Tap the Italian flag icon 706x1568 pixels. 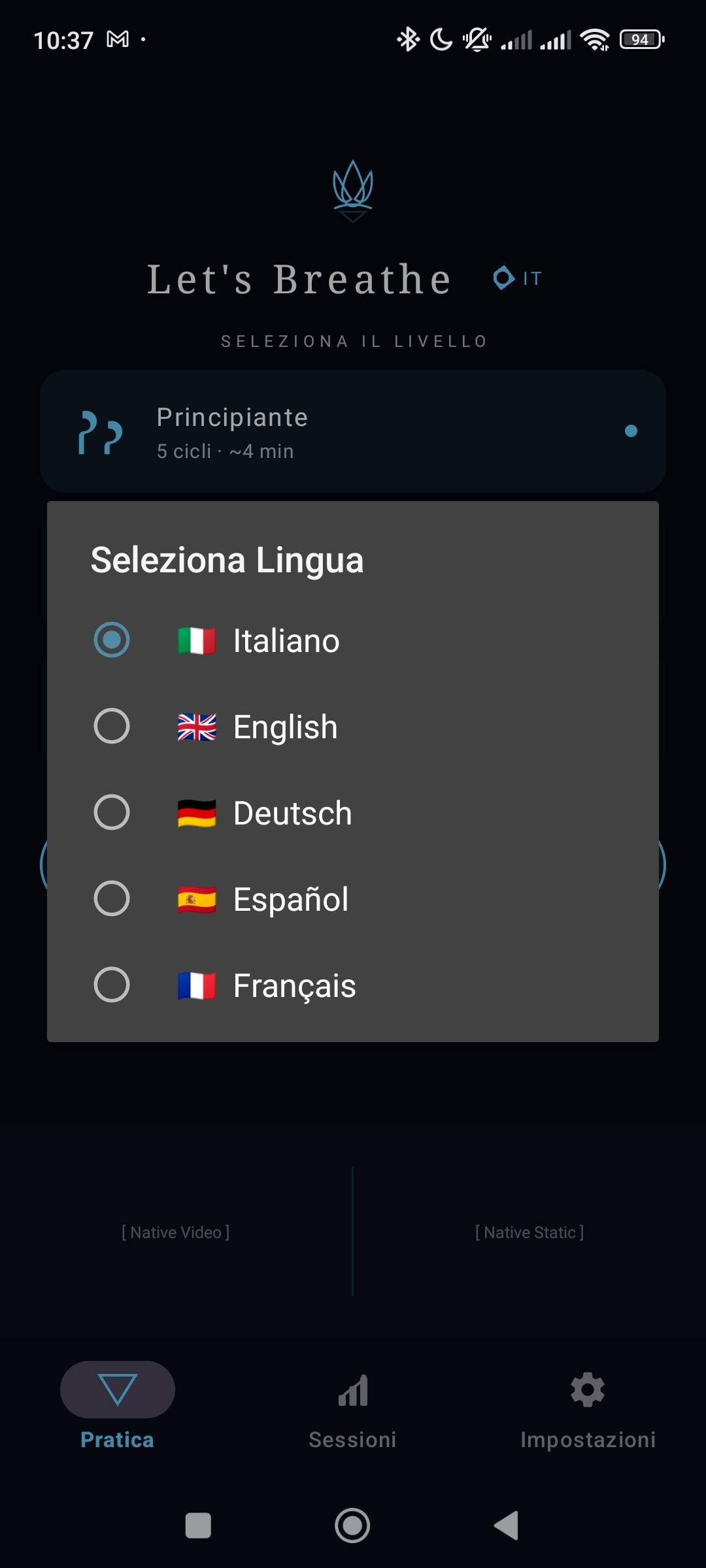point(197,640)
